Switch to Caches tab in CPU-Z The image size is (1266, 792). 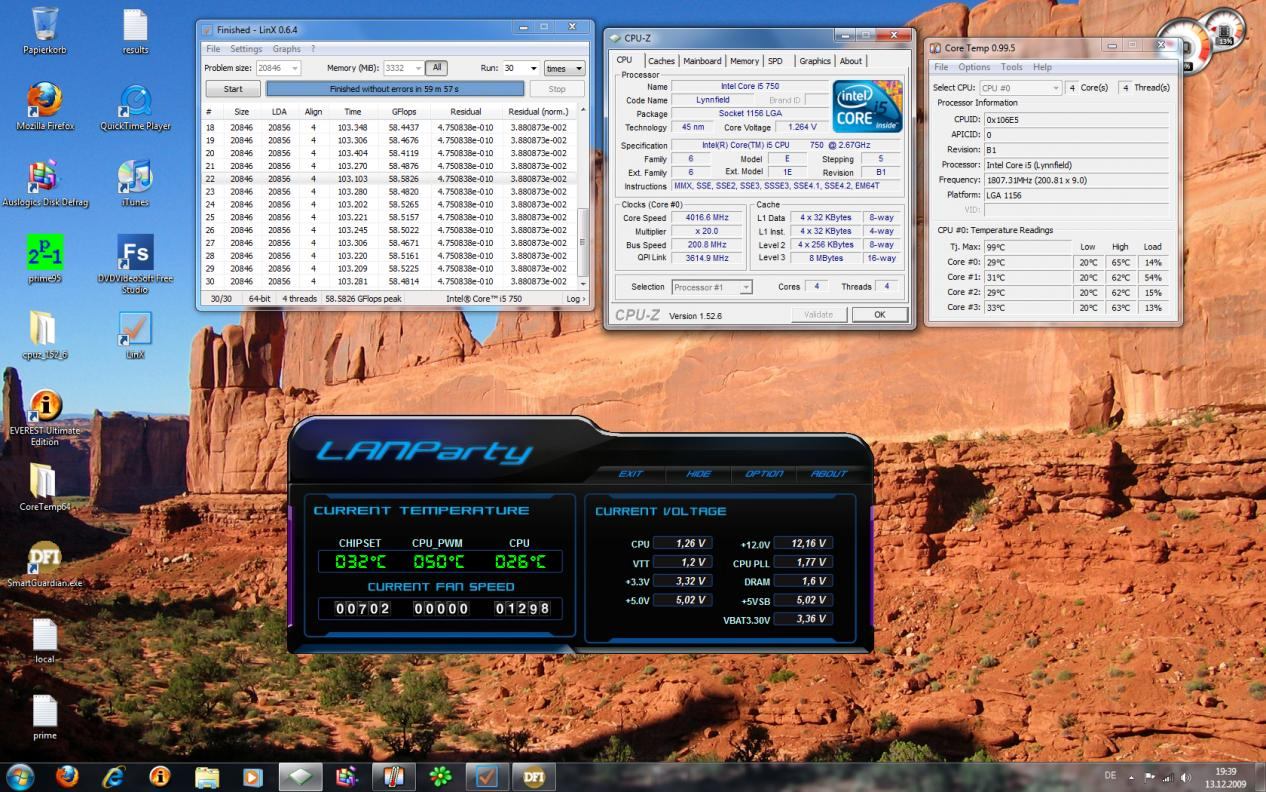[661, 61]
